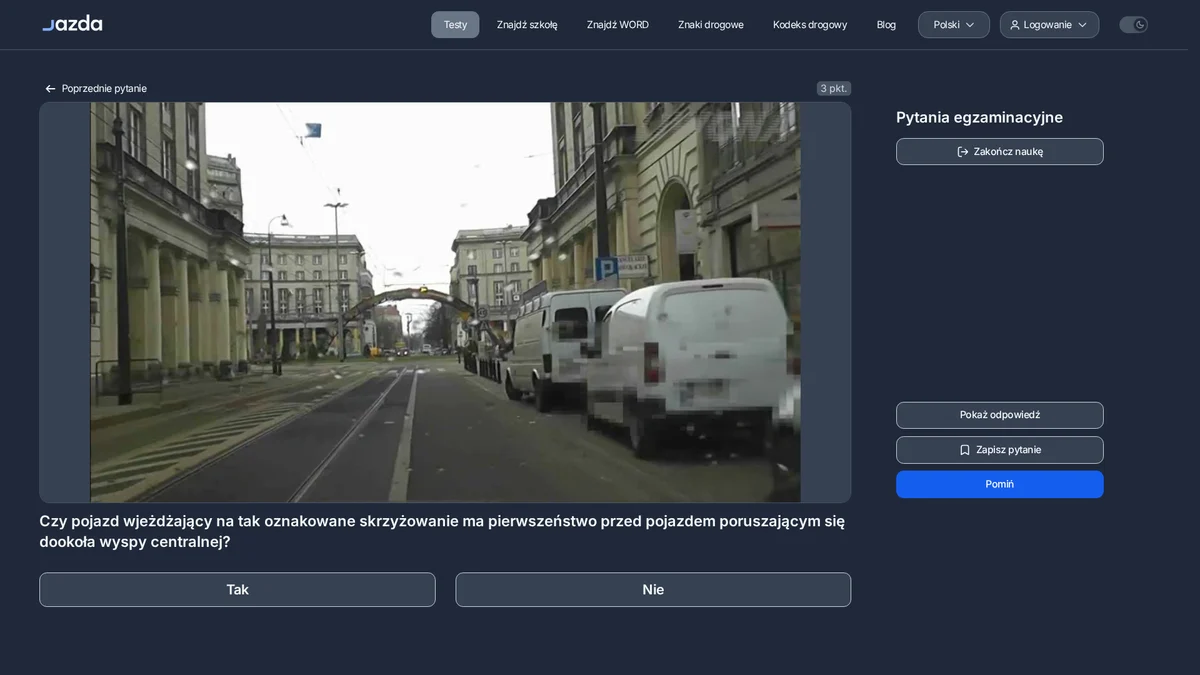Go to Znajdź WORD page
The width and height of the screenshot is (1200, 675).
pyautogui.click(x=618, y=25)
